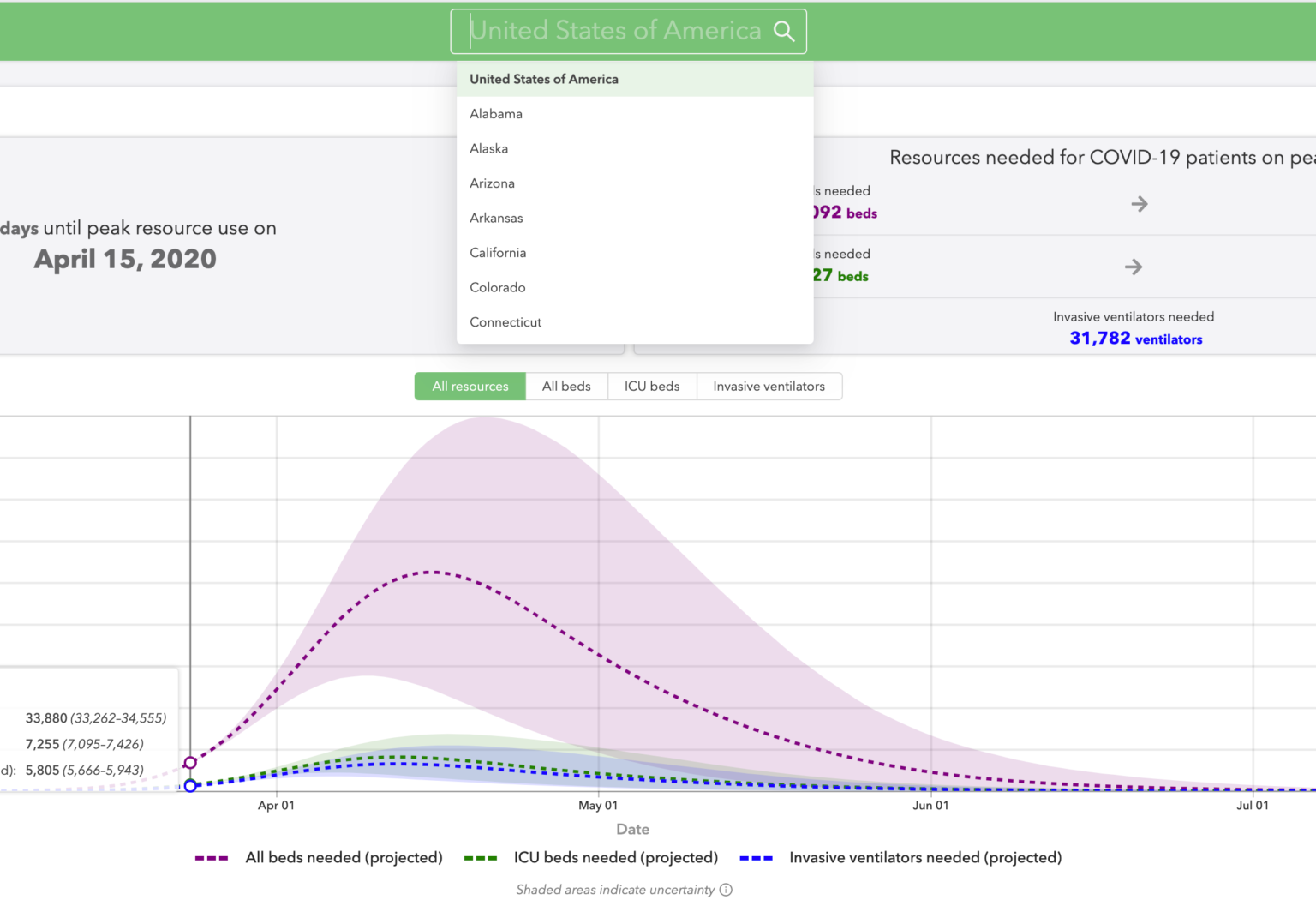Image resolution: width=1316 pixels, height=906 pixels.
Task: Show the Invasive ventilators tab
Action: click(769, 387)
